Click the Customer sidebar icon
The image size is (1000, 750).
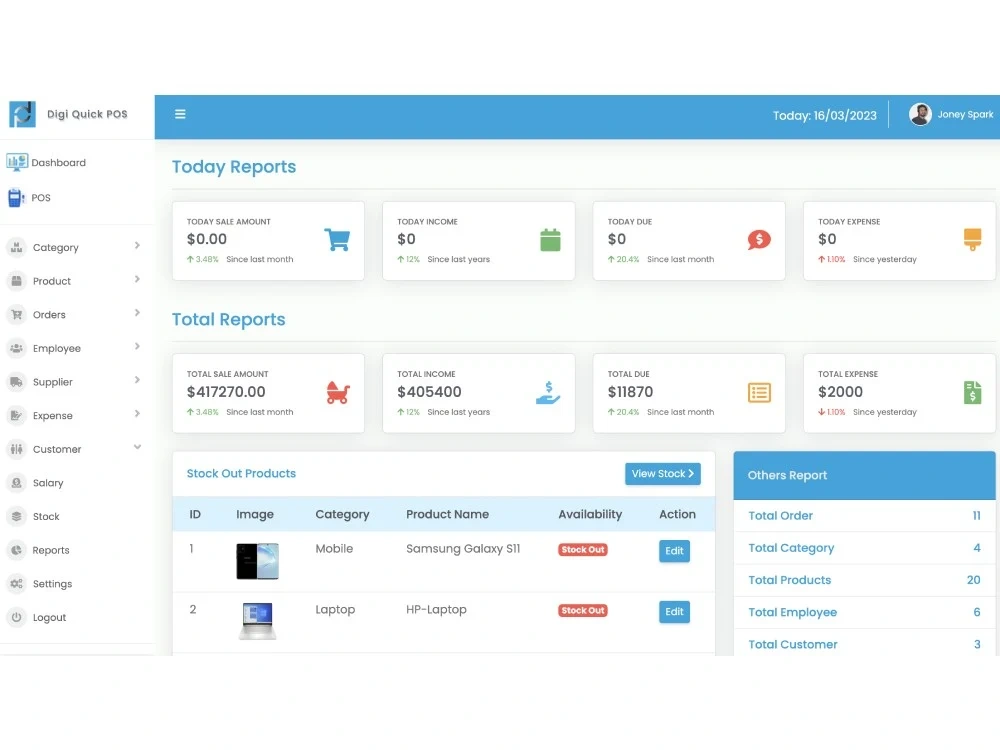(17, 449)
